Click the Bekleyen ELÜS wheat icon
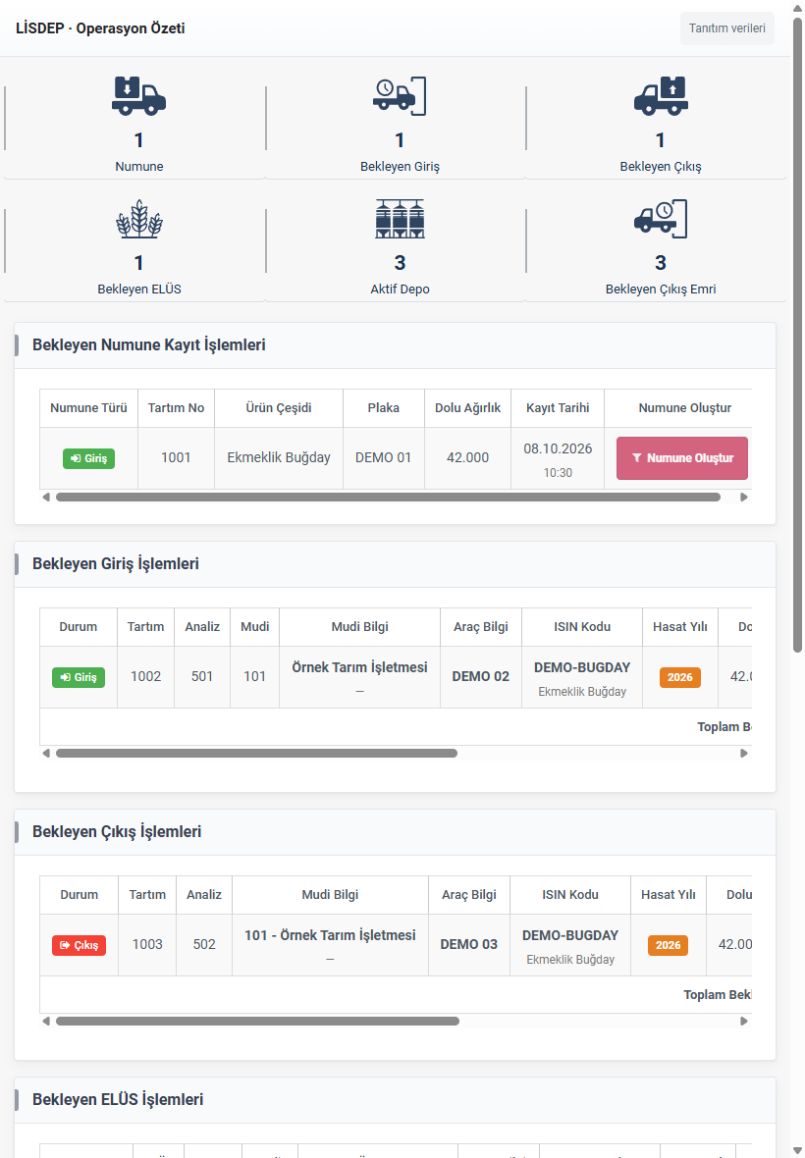The height and width of the screenshot is (1158, 805). [139, 219]
